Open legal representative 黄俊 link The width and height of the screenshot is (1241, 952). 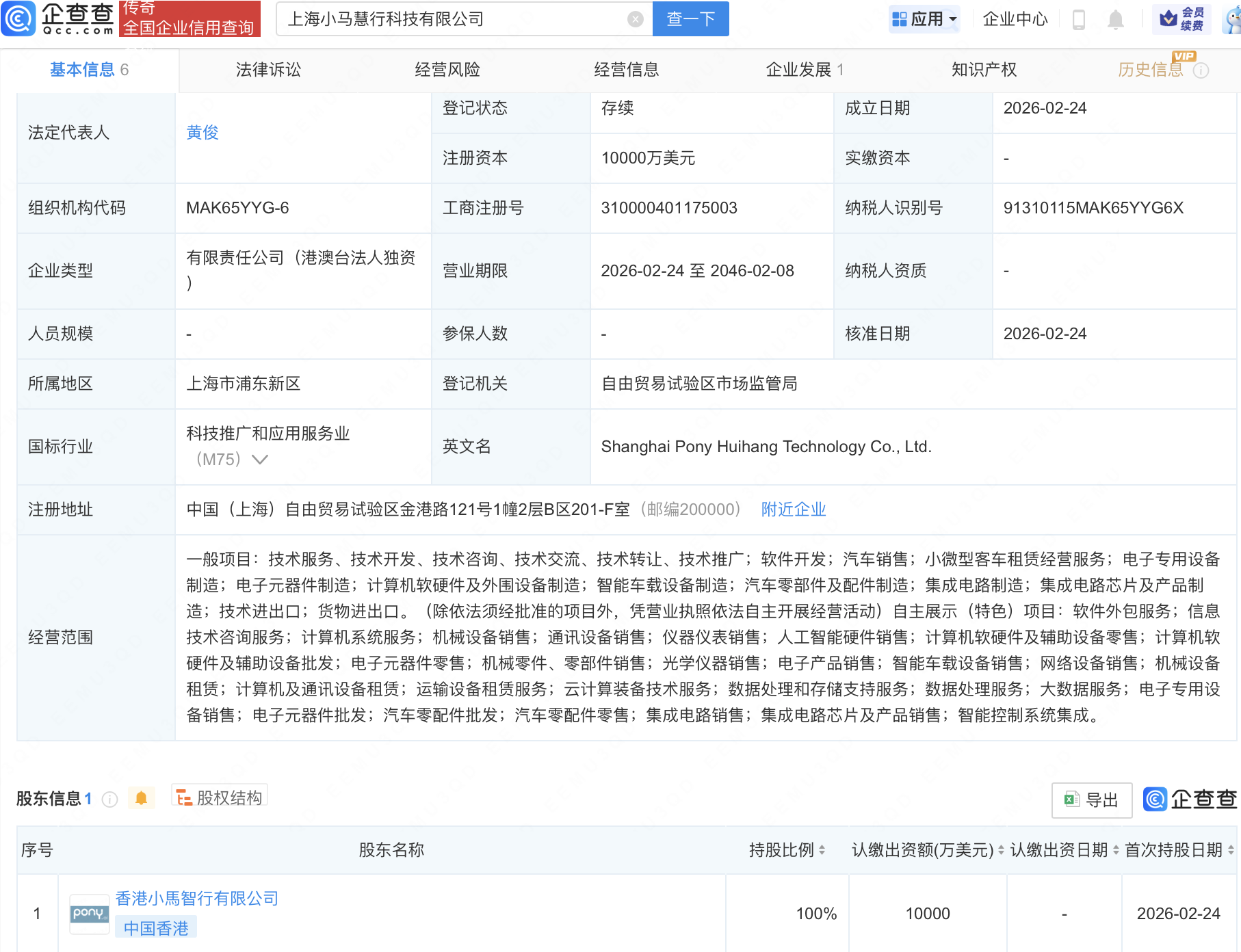(x=203, y=133)
